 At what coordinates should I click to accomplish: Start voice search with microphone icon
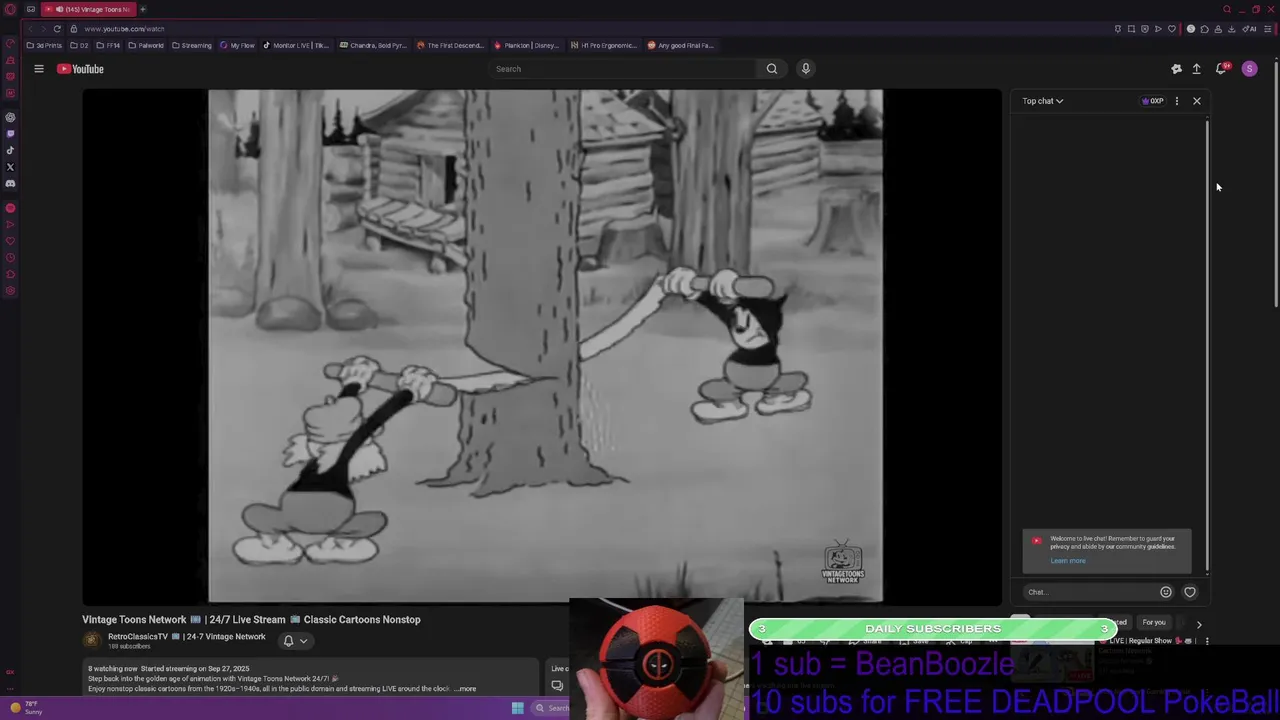(805, 69)
